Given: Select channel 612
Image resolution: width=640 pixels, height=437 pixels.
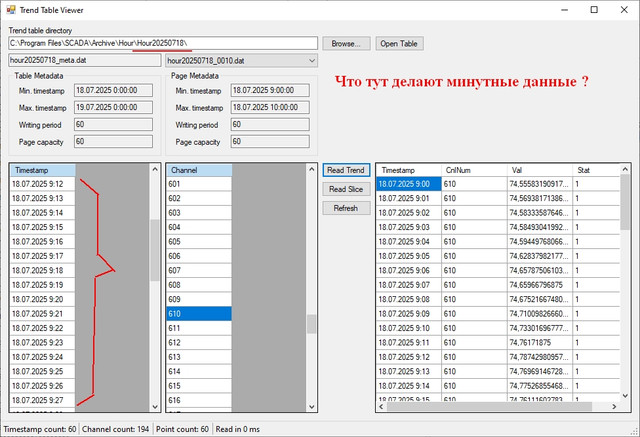Looking at the screenshot, I should click(x=199, y=343).
